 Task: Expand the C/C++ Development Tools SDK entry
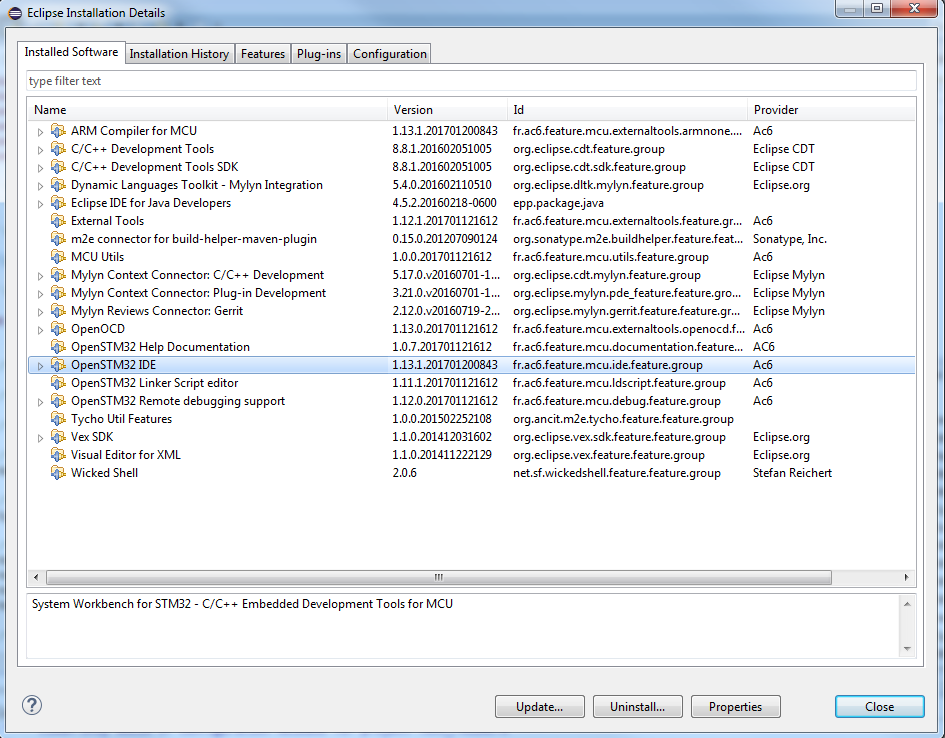40,167
